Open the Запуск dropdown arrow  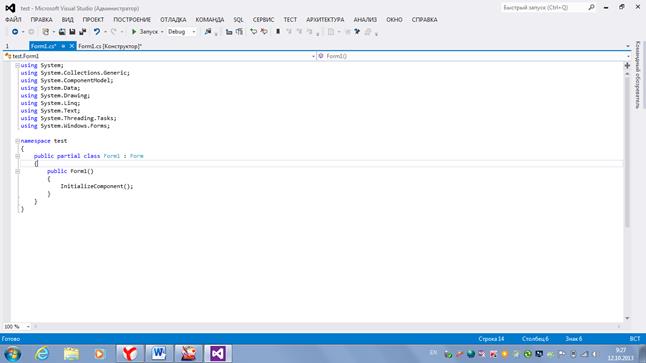point(162,32)
